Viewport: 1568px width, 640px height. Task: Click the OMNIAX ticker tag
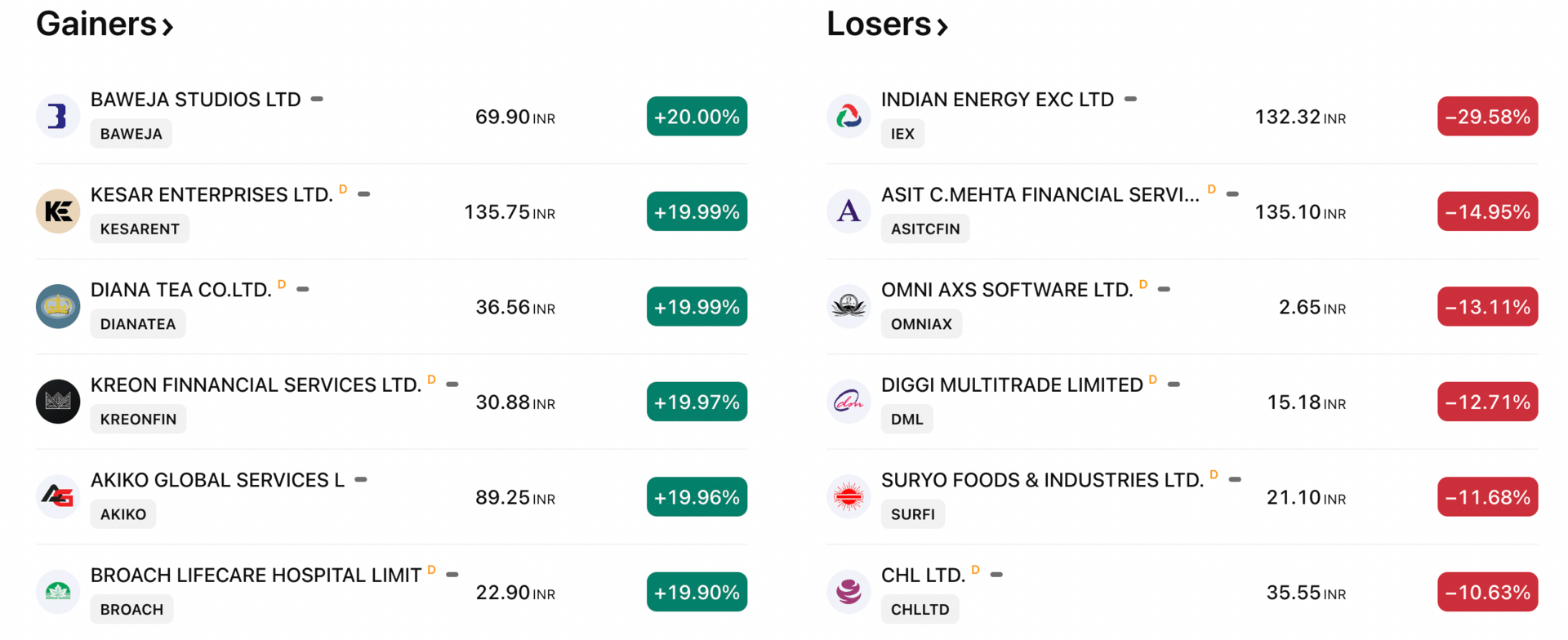[x=921, y=324]
